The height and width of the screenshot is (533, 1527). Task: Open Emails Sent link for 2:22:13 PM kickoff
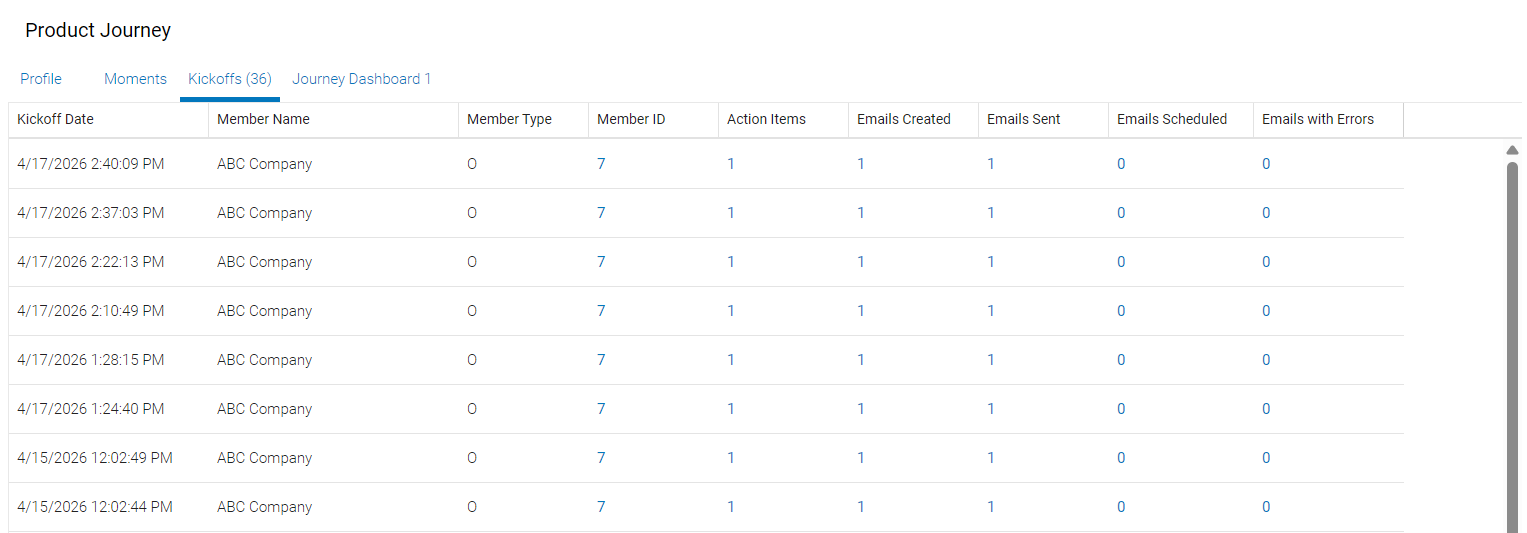pyautogui.click(x=991, y=262)
